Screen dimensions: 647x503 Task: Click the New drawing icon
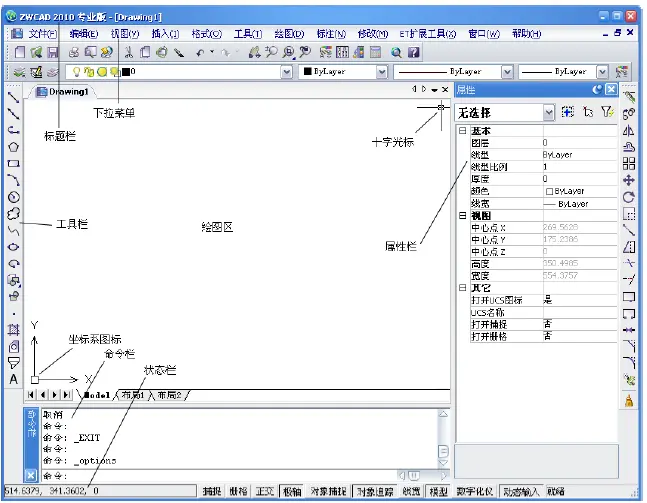19,52
